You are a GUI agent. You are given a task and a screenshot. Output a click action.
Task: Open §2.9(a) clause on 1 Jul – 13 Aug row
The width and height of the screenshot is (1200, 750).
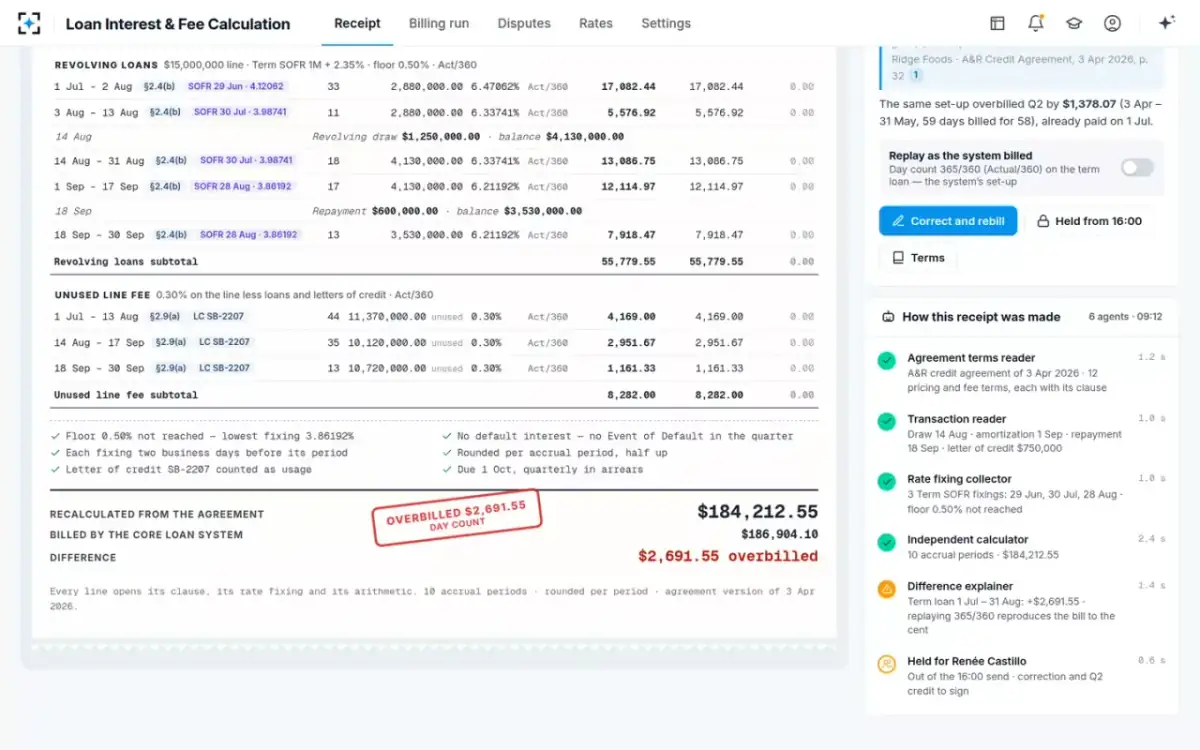(x=166, y=316)
